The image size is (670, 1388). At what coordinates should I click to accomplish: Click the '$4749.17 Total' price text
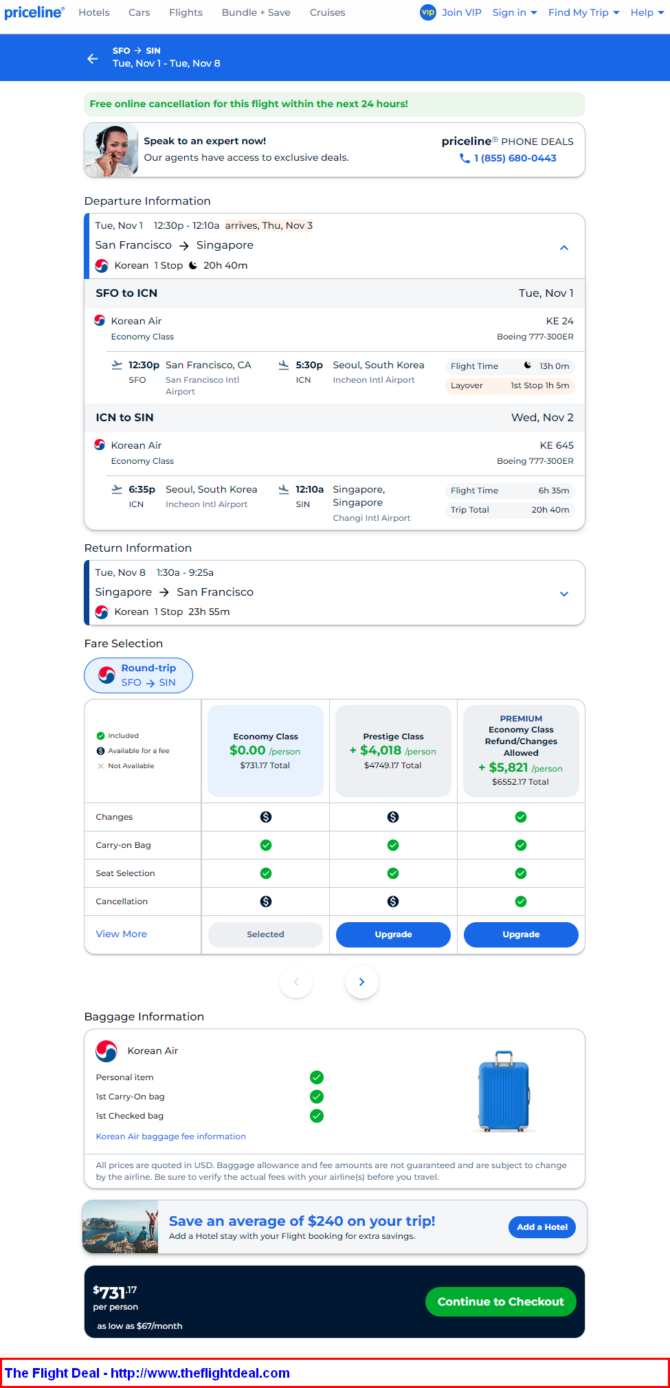393,765
